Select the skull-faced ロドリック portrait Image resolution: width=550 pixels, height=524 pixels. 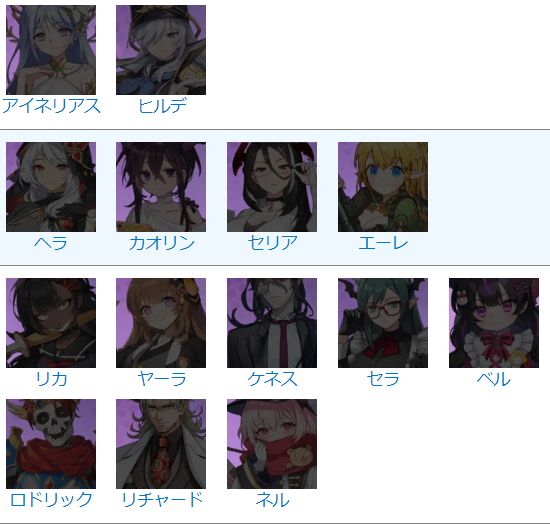[51, 444]
